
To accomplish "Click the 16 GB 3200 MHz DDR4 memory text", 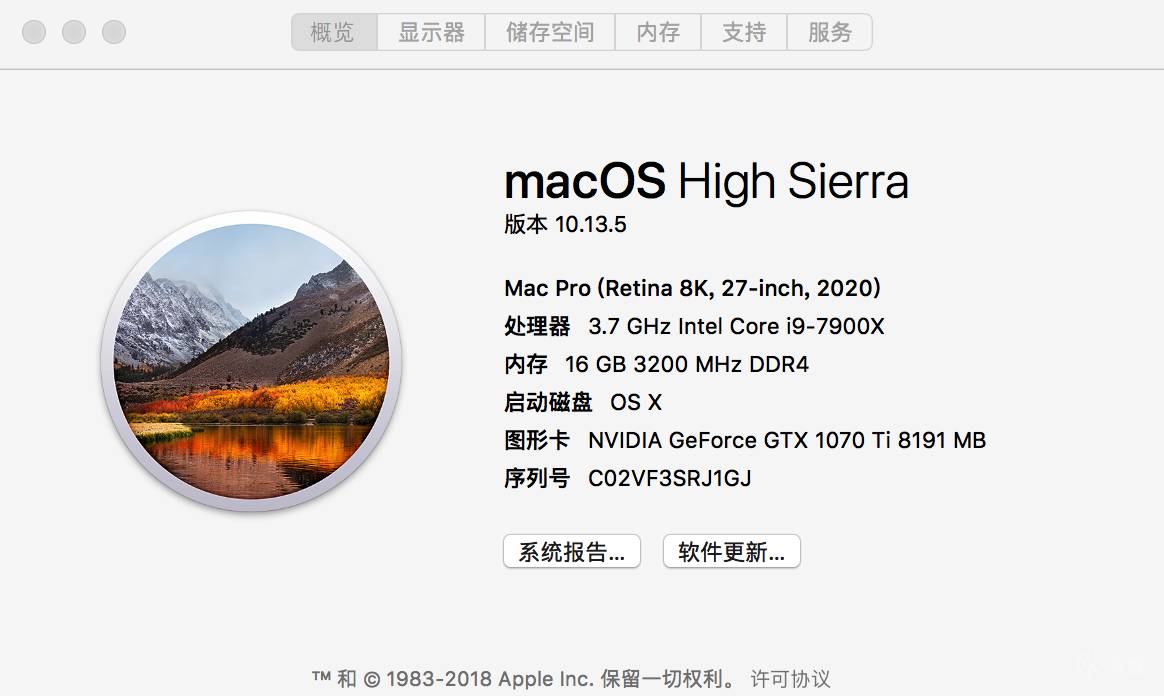I will pyautogui.click(x=686, y=364).
